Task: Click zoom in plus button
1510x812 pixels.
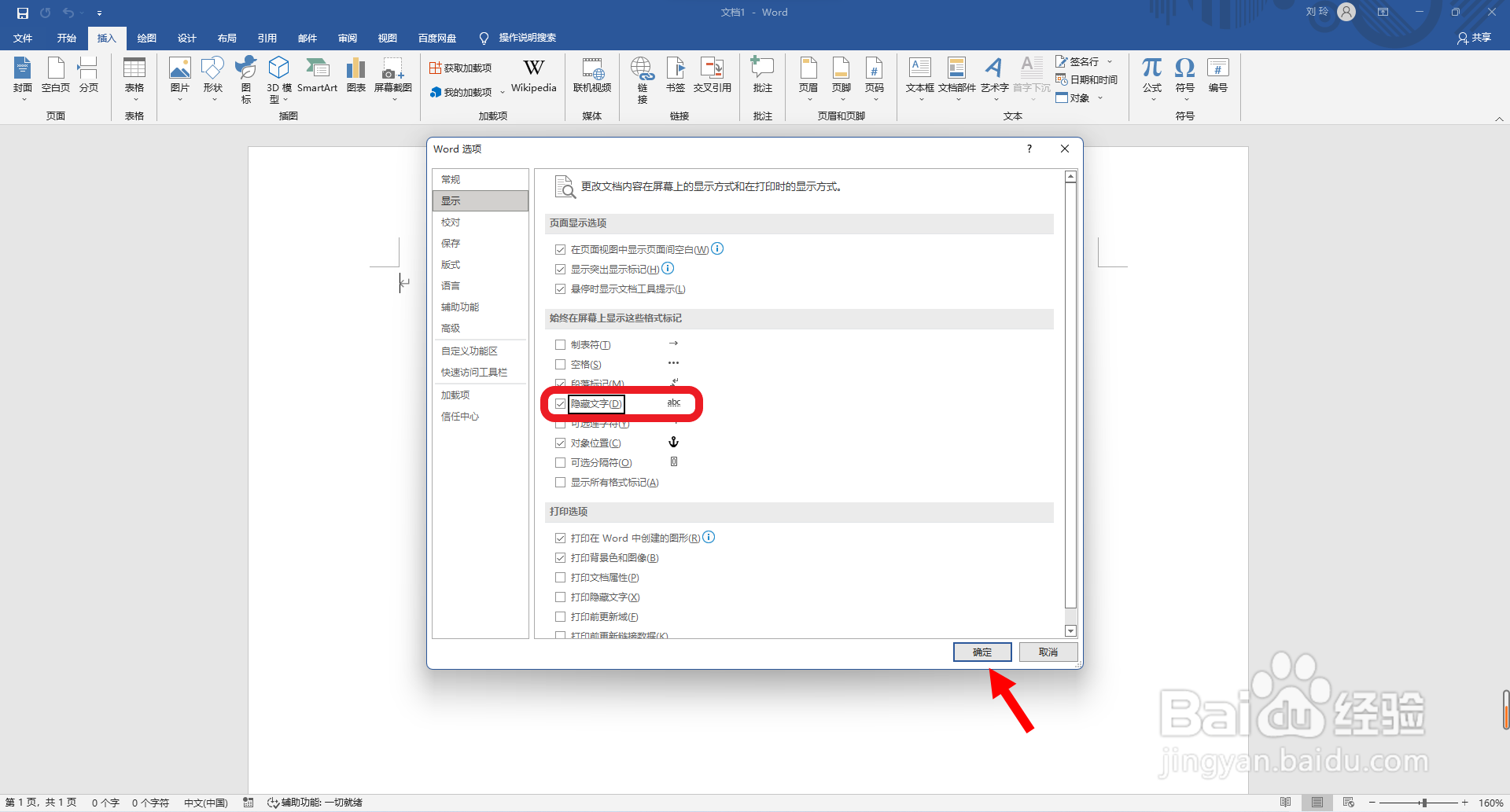Action: 1465,803
